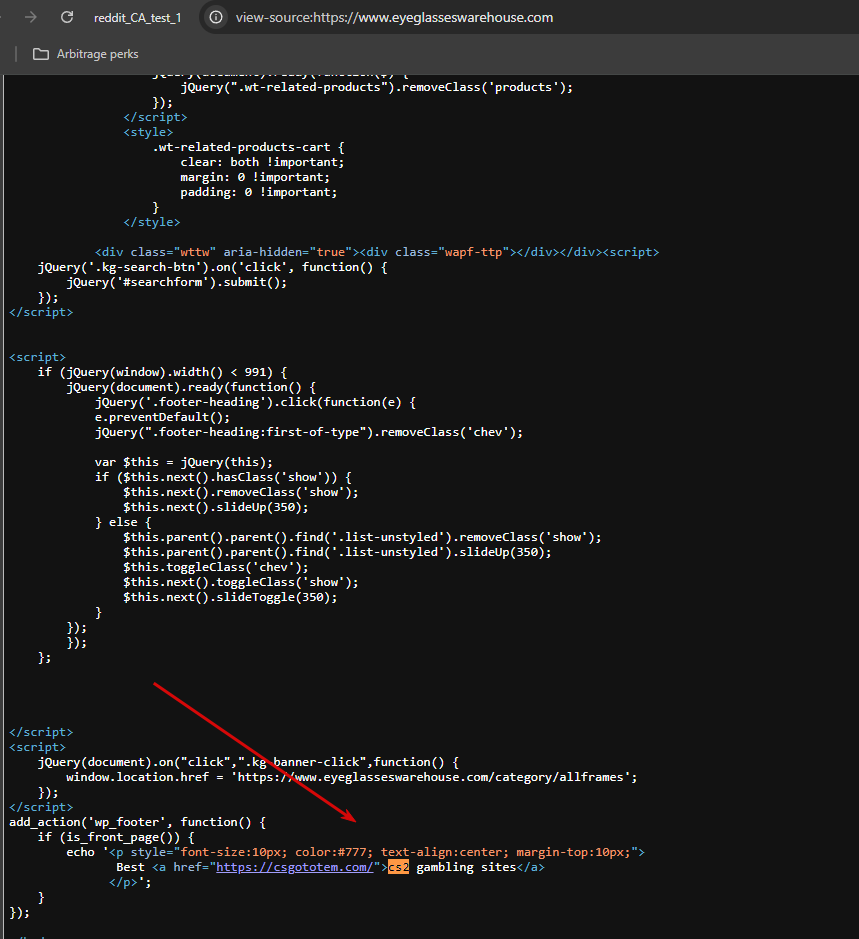Screen dimensions: 859x939
Task: Click the 'clear: both !important;' line
Action: (262, 162)
